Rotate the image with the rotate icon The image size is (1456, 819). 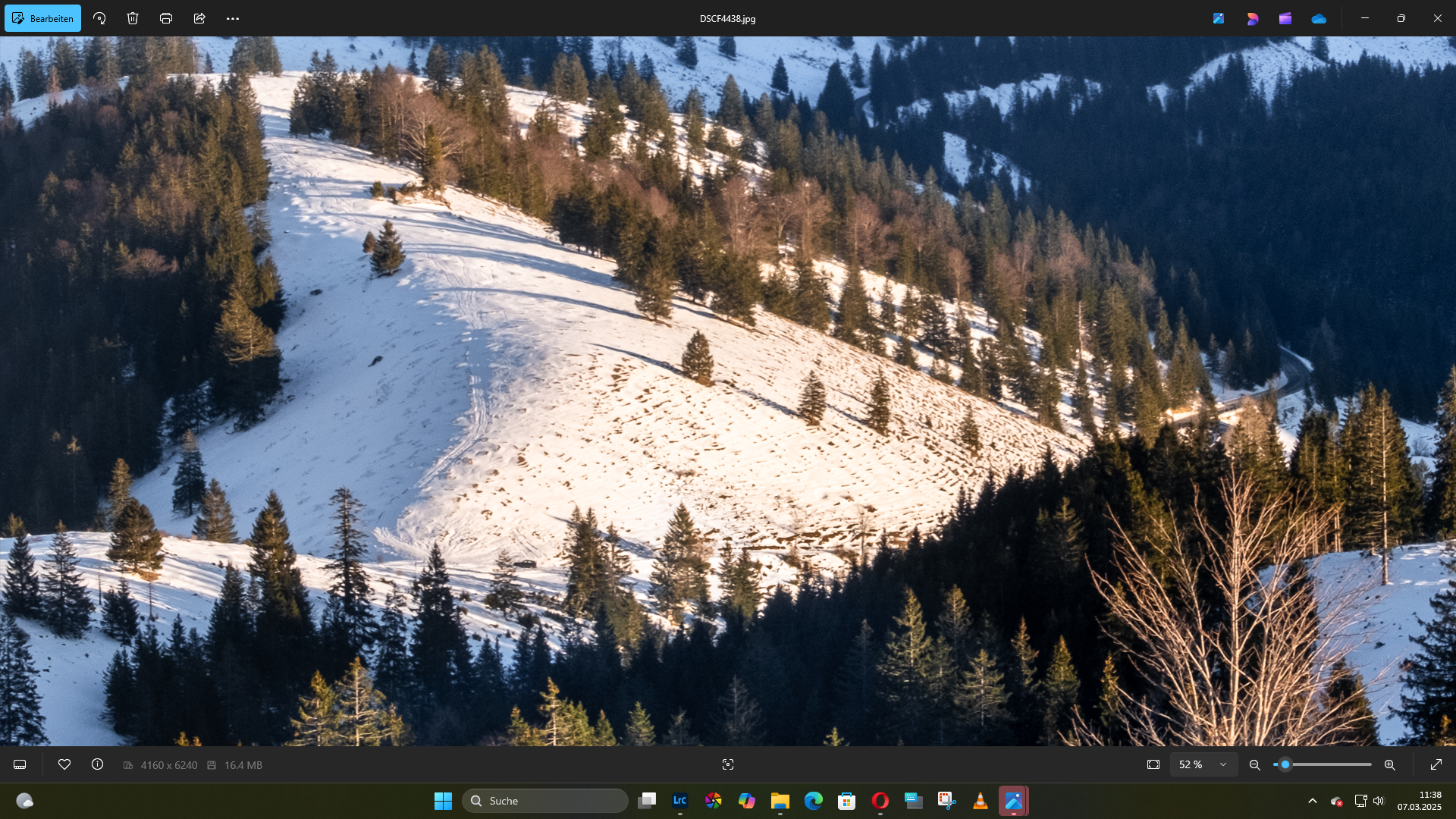(99, 18)
